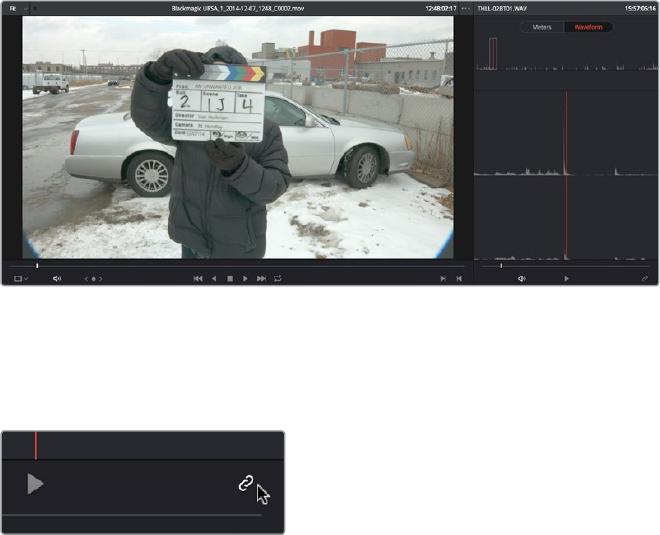Mute the video viewer volume icon

click(x=57, y=279)
